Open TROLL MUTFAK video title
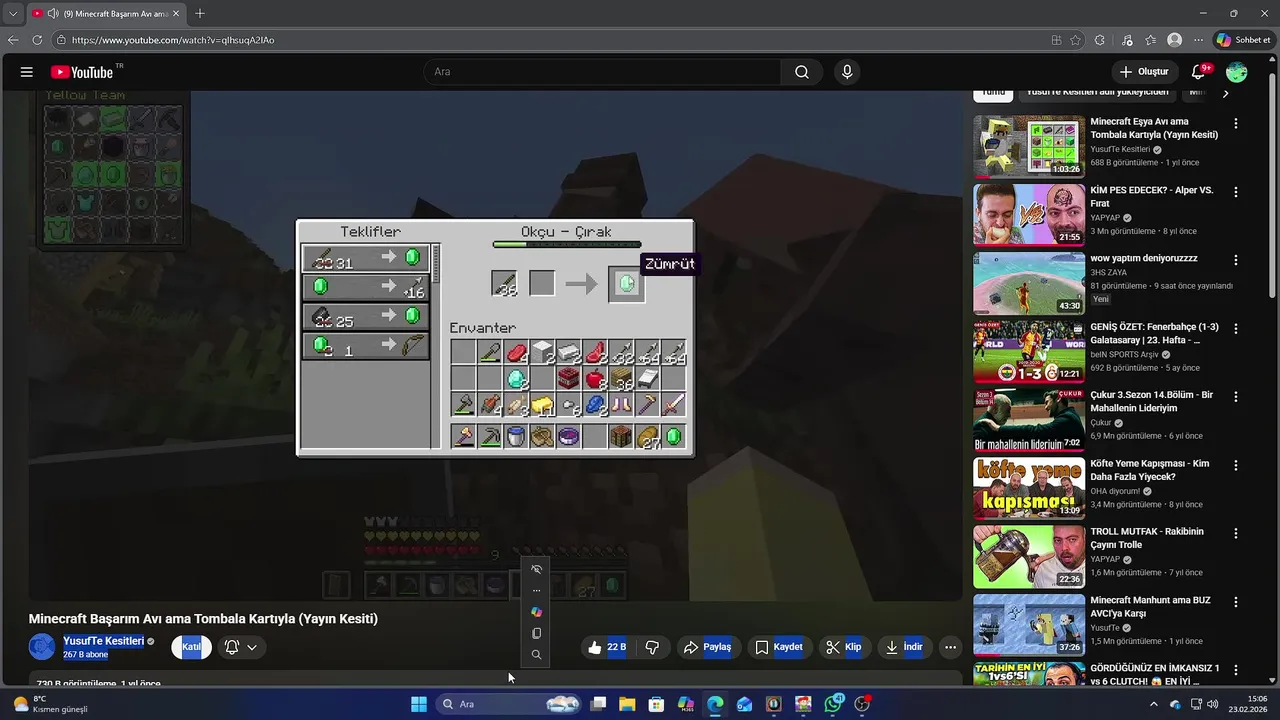This screenshot has width=1280, height=720. 1147,538
